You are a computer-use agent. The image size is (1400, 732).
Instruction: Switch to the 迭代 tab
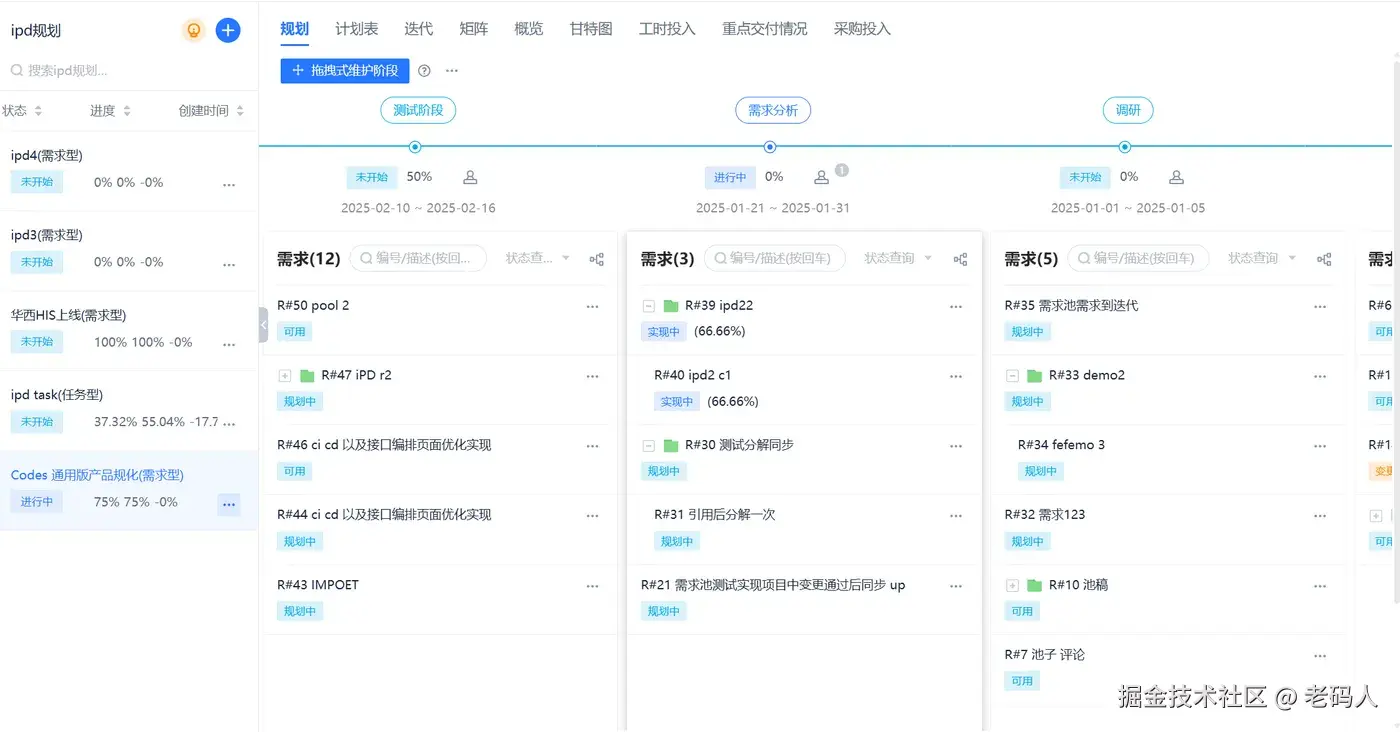coord(418,29)
